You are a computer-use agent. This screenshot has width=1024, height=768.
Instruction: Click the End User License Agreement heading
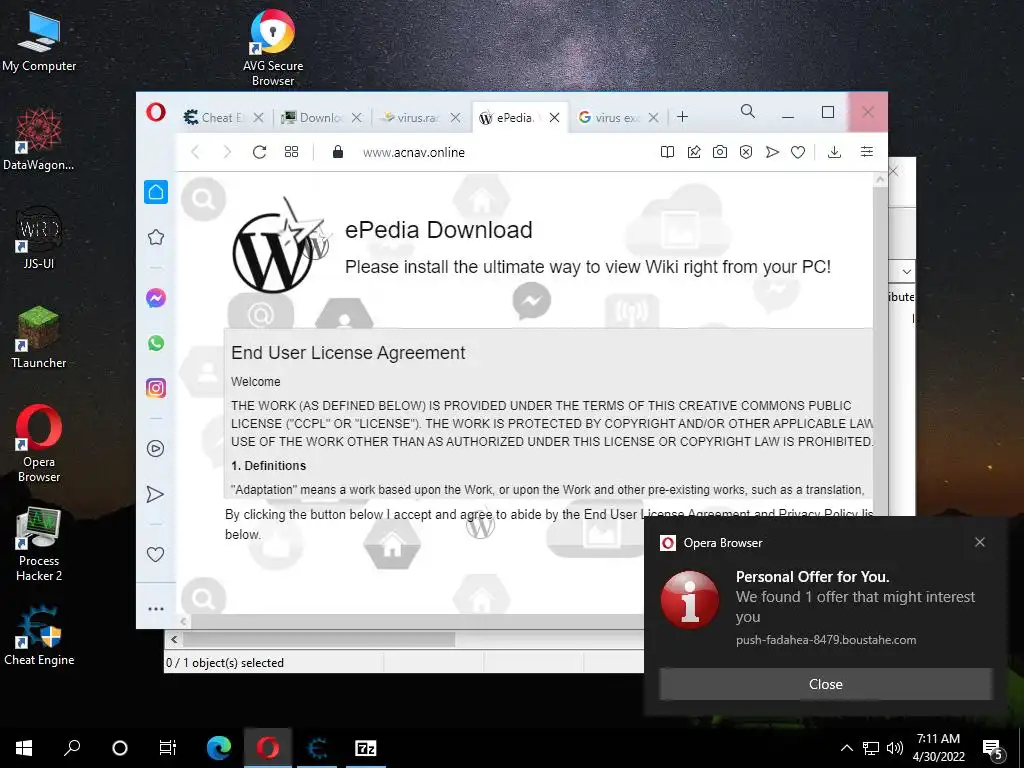[x=347, y=353]
